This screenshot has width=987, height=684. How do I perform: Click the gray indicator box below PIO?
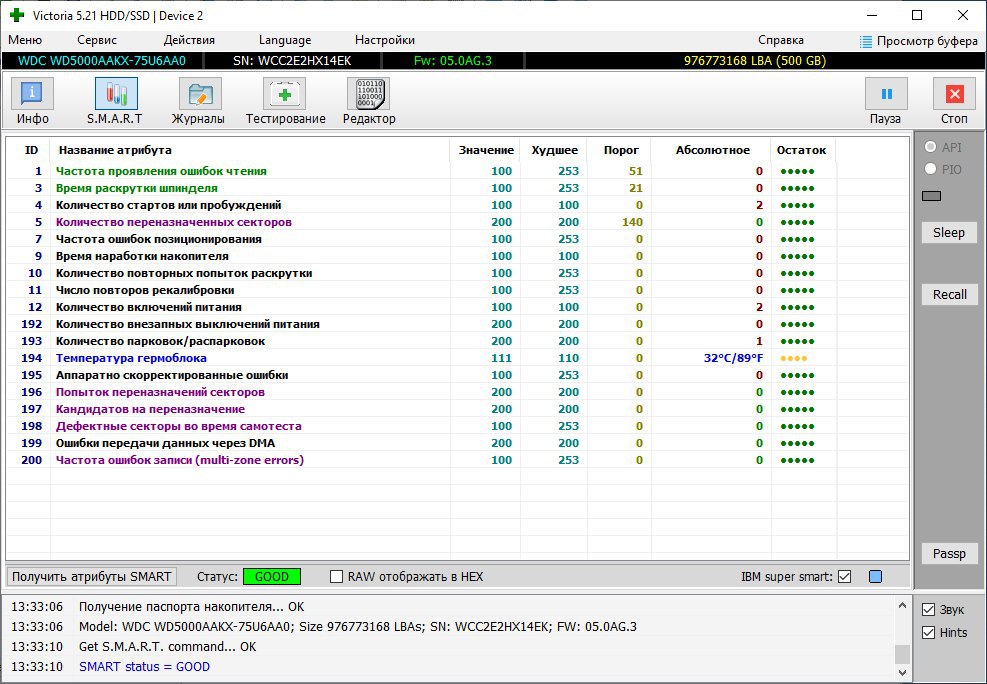(931, 196)
